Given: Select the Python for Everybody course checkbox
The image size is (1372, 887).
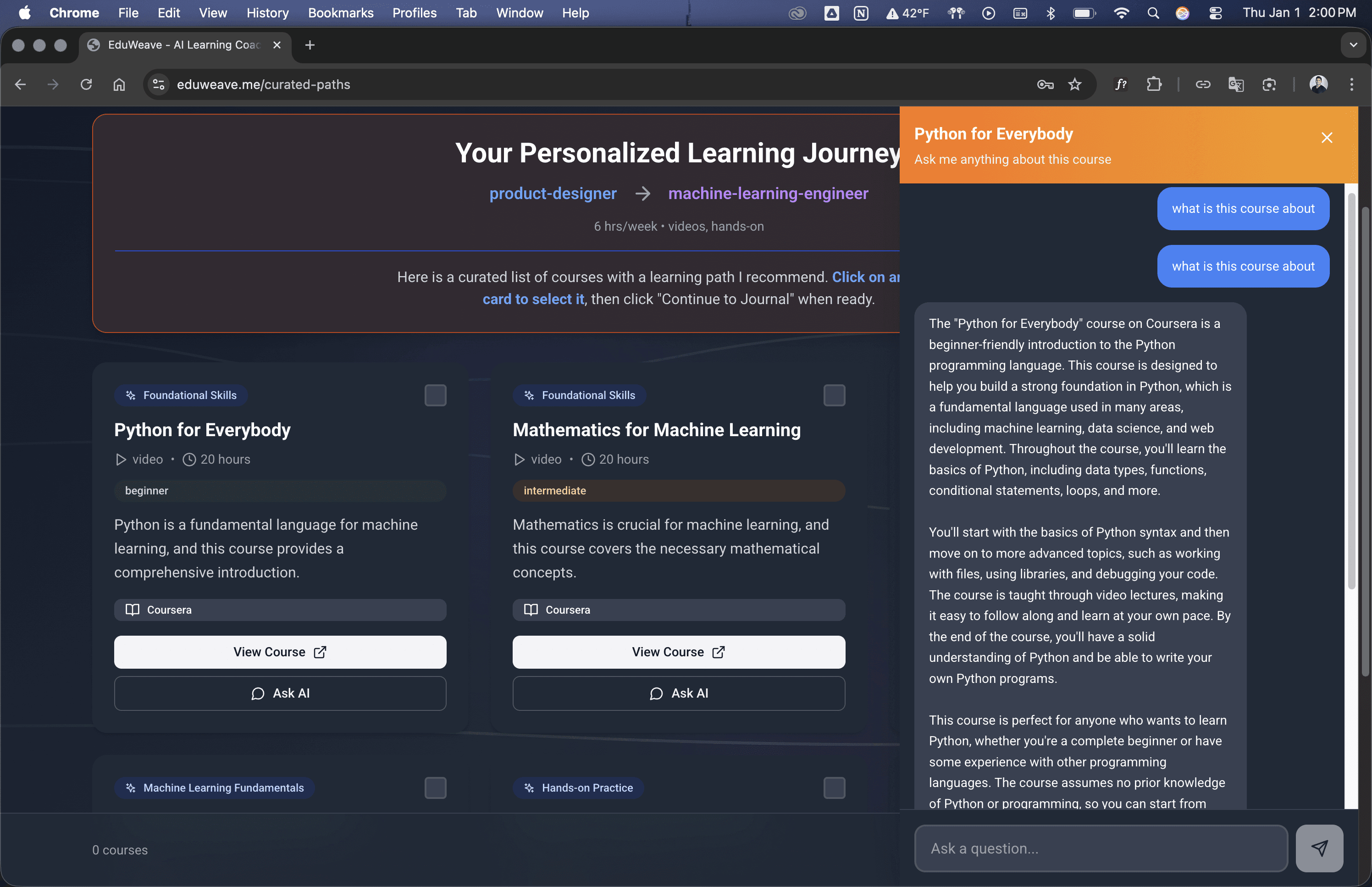Looking at the screenshot, I should point(435,395).
